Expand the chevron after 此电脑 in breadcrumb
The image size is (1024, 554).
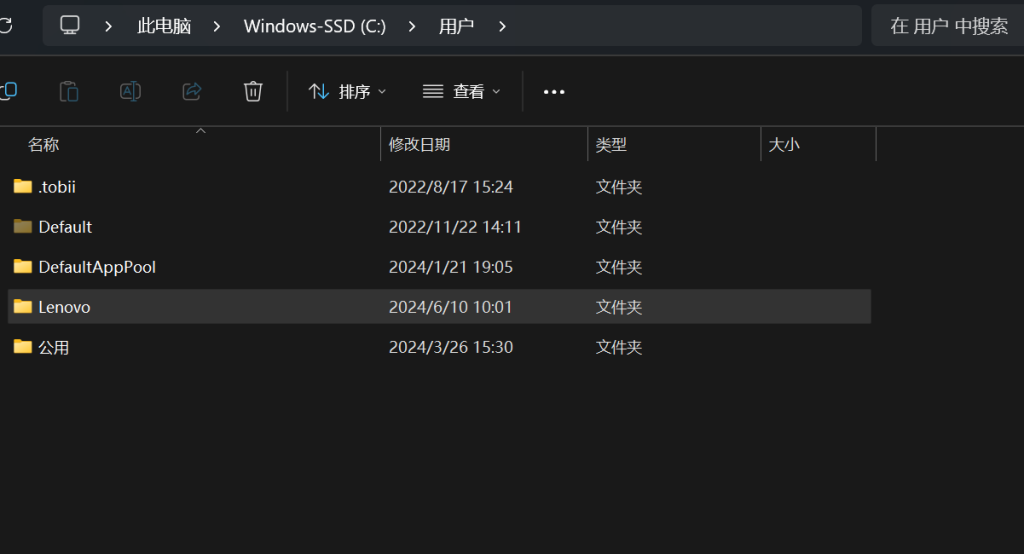pos(217,26)
